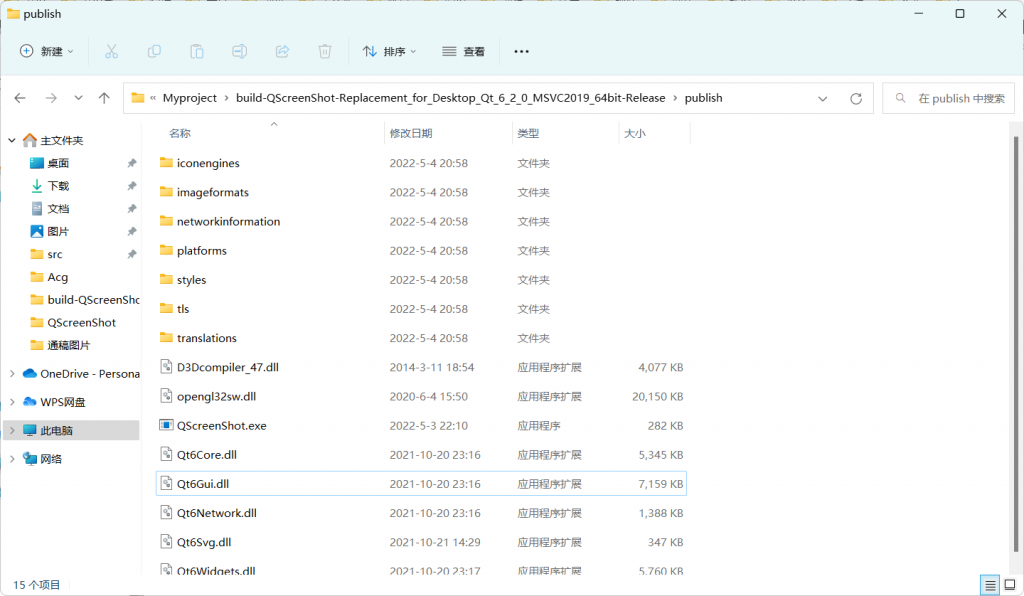Expand the WPS网盘 tree node
The image size is (1024, 596).
point(12,402)
